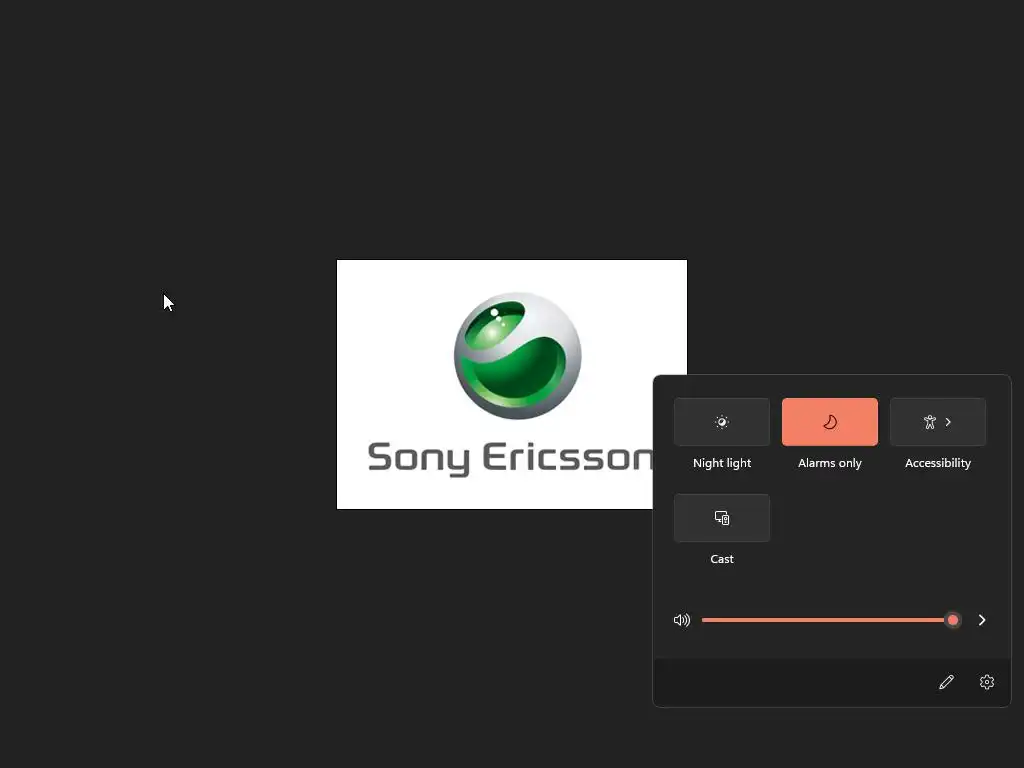Edit quick settings with pencil icon

[x=946, y=682]
